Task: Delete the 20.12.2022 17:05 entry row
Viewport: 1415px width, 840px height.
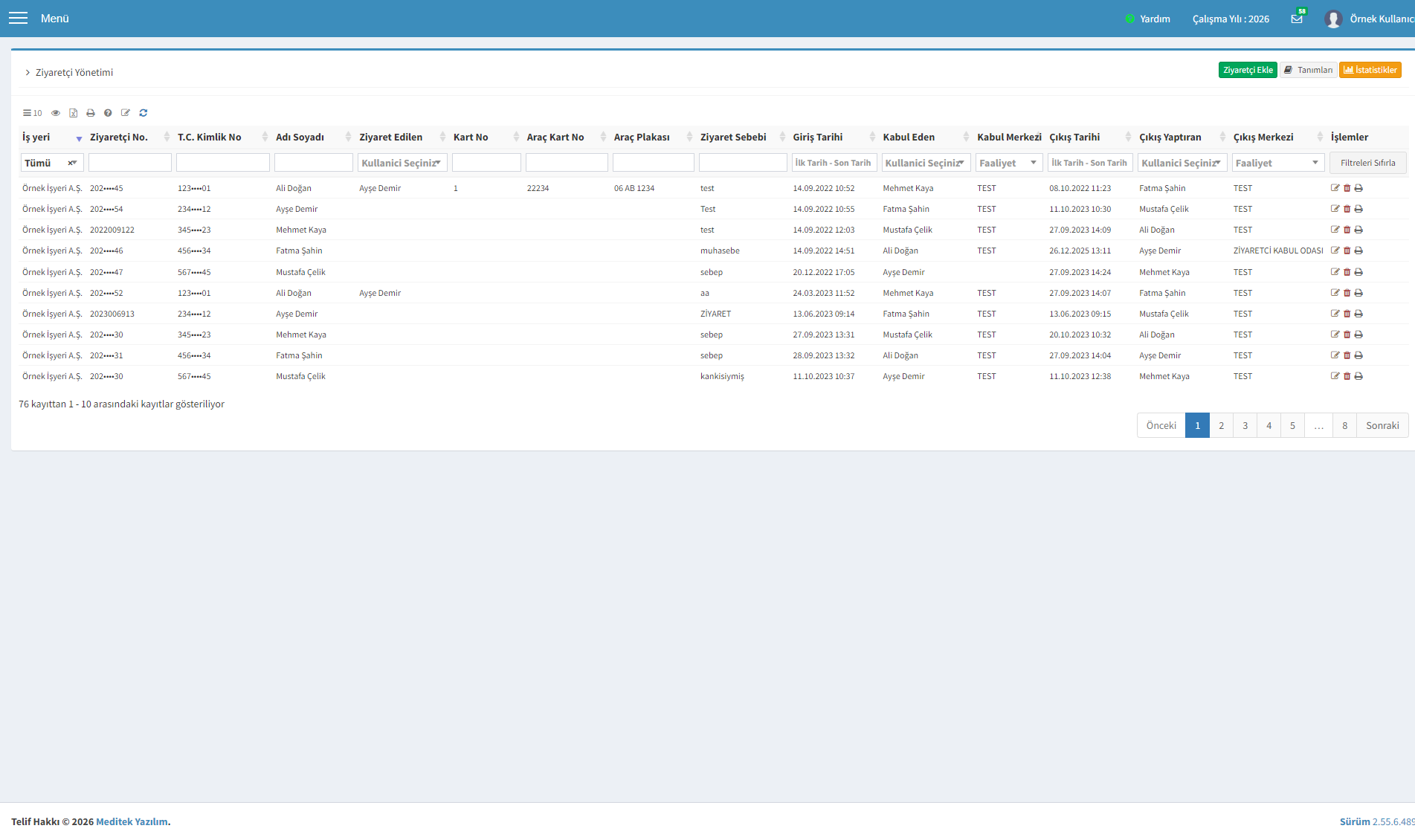Action: click(1347, 272)
